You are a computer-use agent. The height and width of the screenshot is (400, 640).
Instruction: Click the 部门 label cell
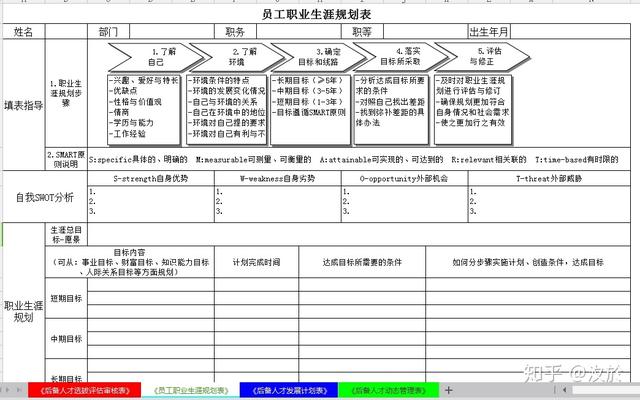tap(109, 31)
